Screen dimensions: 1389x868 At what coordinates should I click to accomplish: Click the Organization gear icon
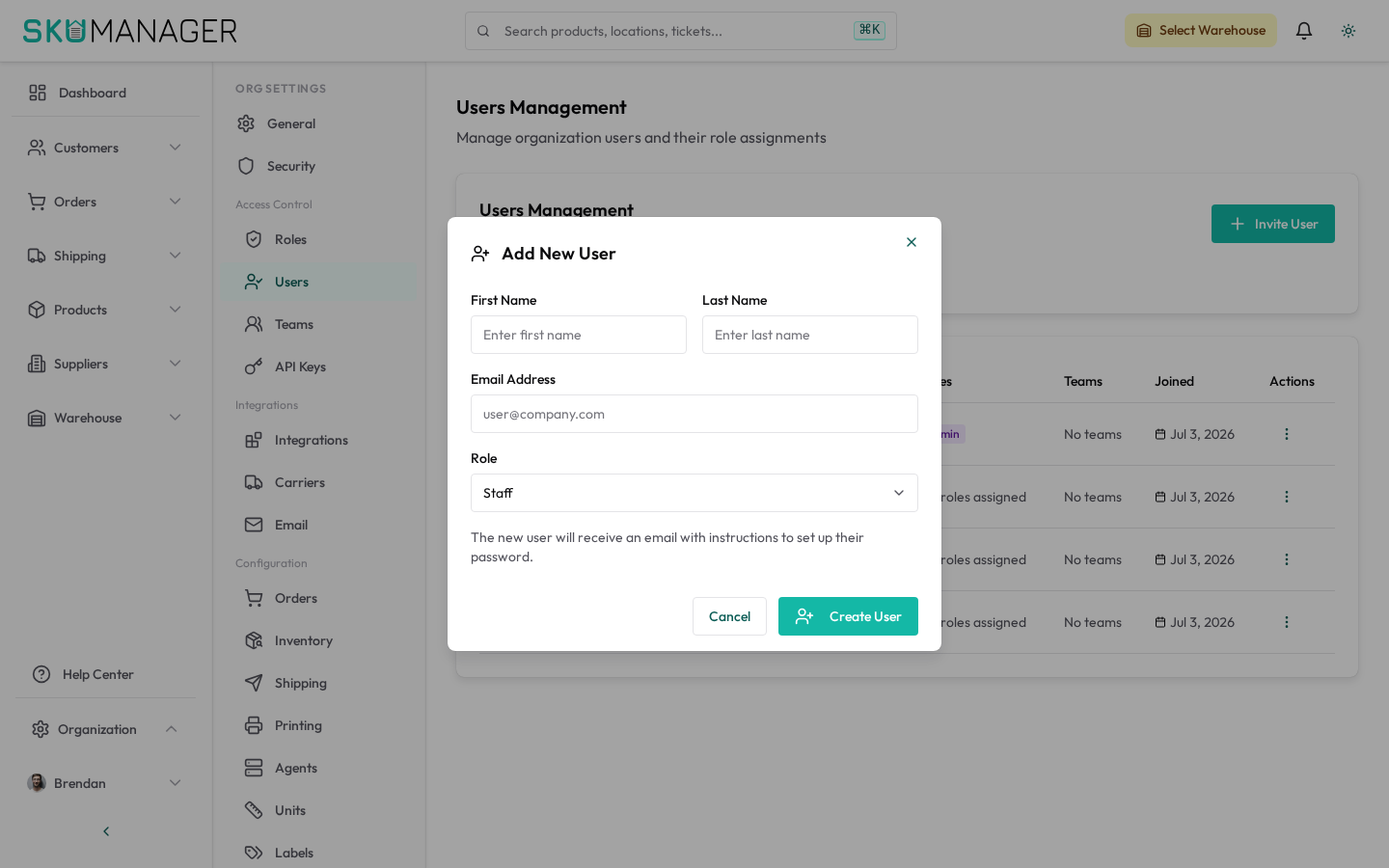tap(41, 729)
